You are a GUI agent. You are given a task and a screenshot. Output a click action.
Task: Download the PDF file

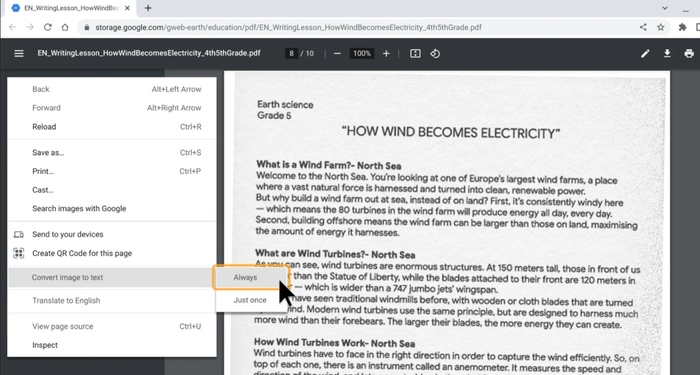click(667, 54)
